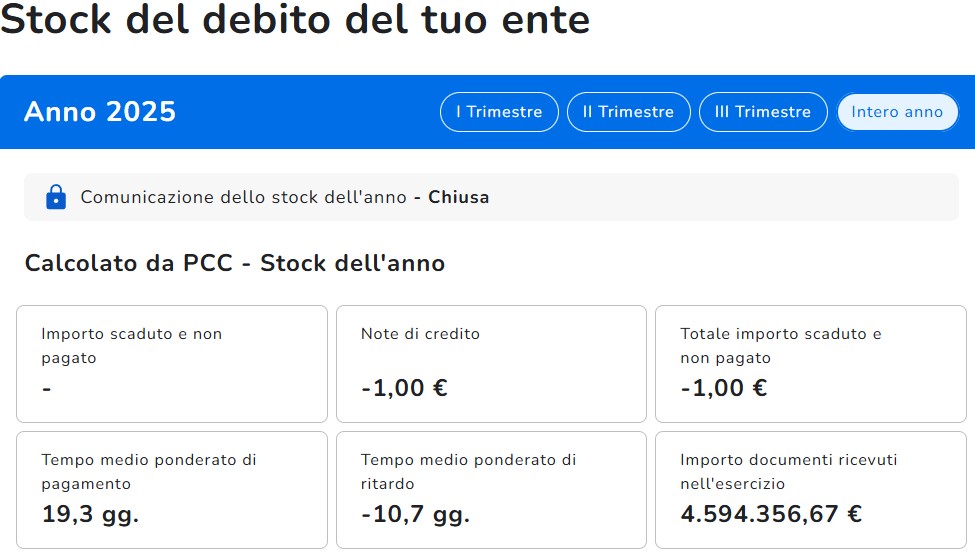Screen dimensions: 975x557
Task: Select the II Trimestre tab
Action: pos(628,112)
